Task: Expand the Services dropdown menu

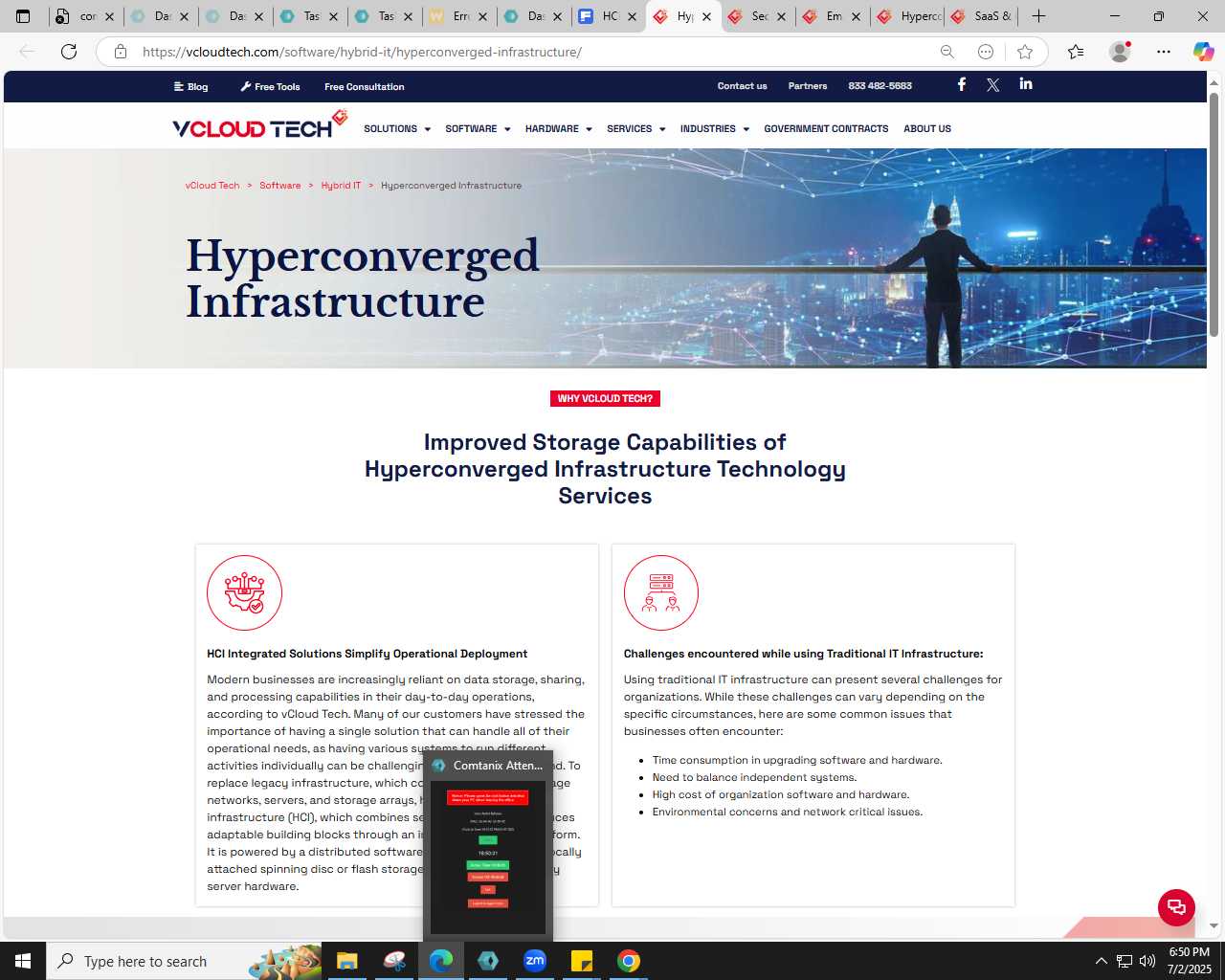Action: point(636,129)
